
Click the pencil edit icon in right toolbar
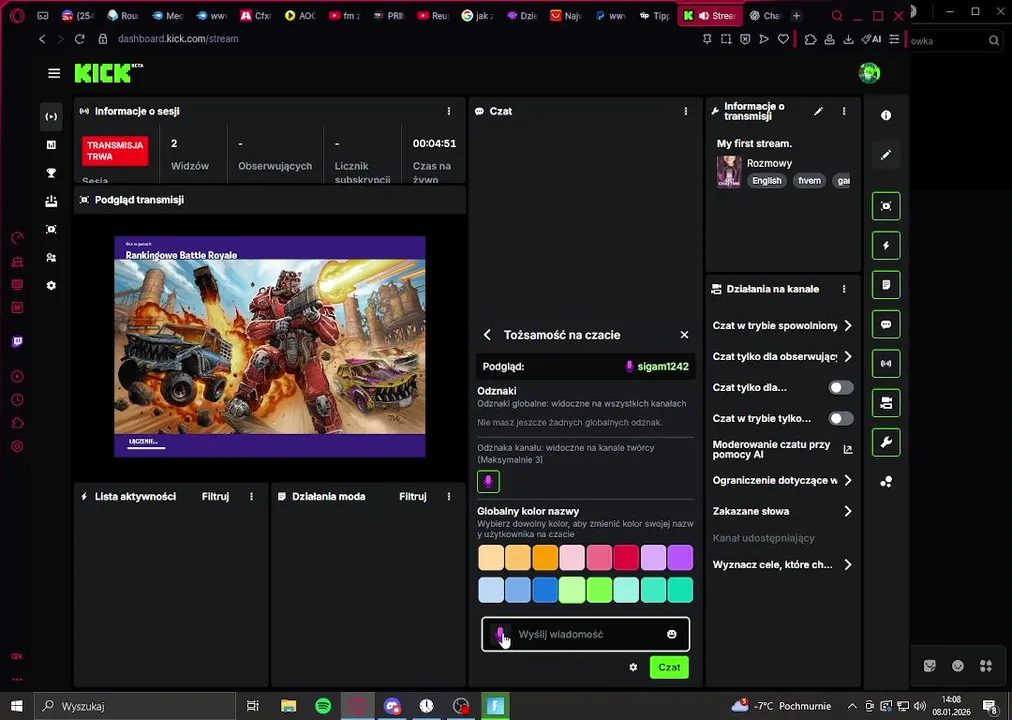pyautogui.click(x=886, y=155)
